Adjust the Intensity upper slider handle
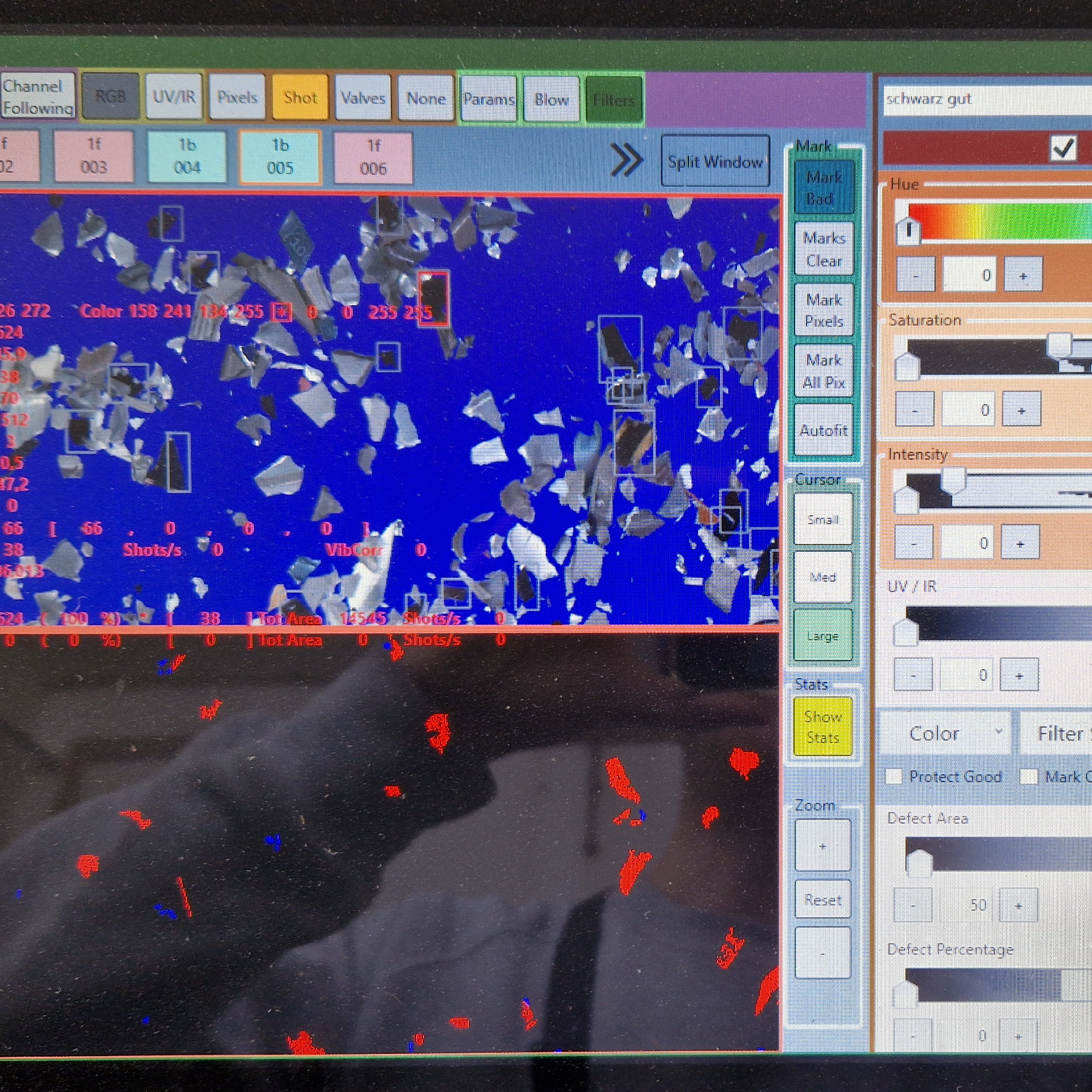The height and width of the screenshot is (1092, 1092). tap(953, 480)
